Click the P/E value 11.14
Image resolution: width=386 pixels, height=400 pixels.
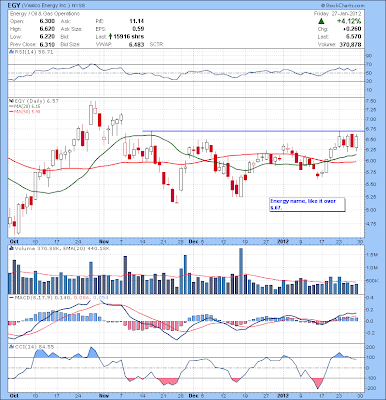137,21
